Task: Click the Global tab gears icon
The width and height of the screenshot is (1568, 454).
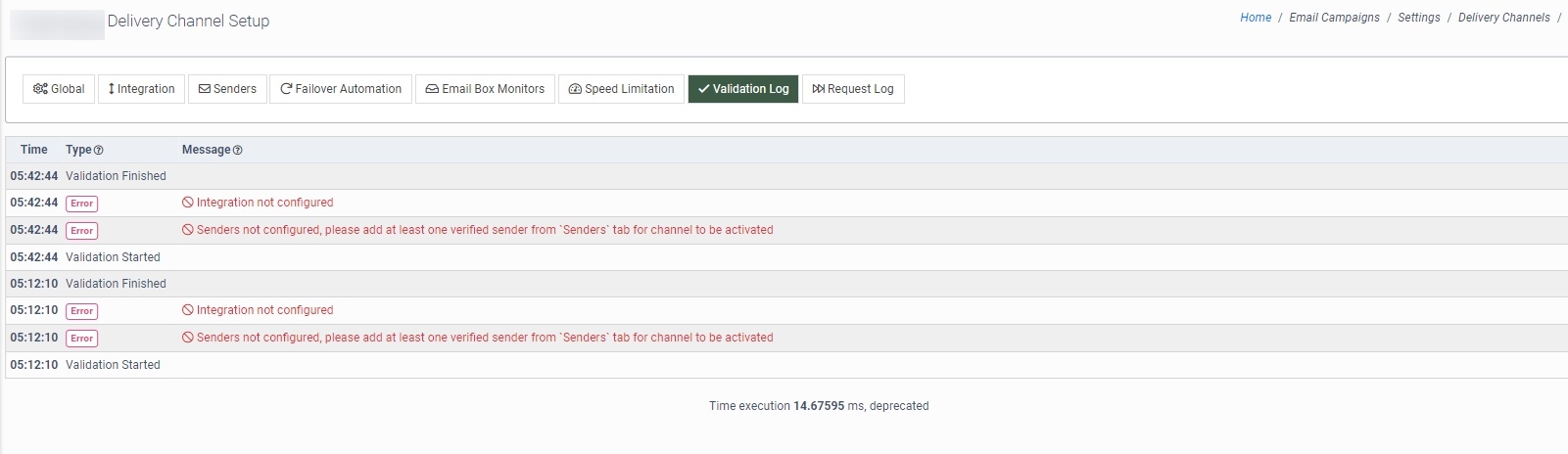Action: (x=40, y=89)
